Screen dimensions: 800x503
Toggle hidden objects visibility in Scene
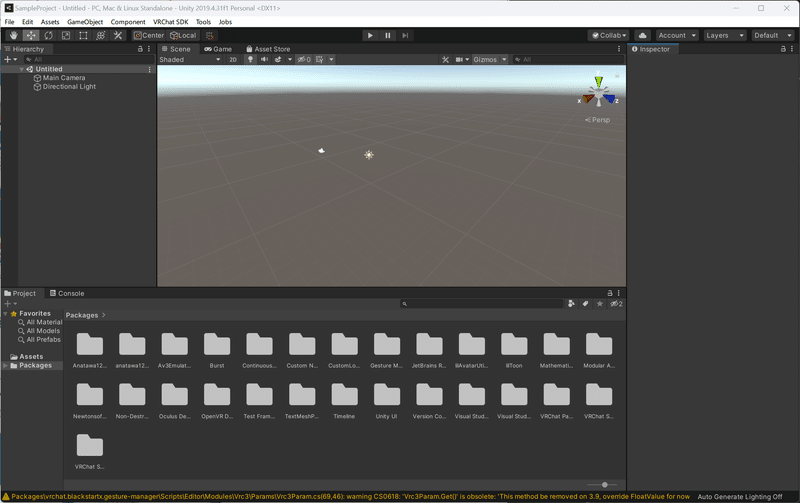(304, 60)
